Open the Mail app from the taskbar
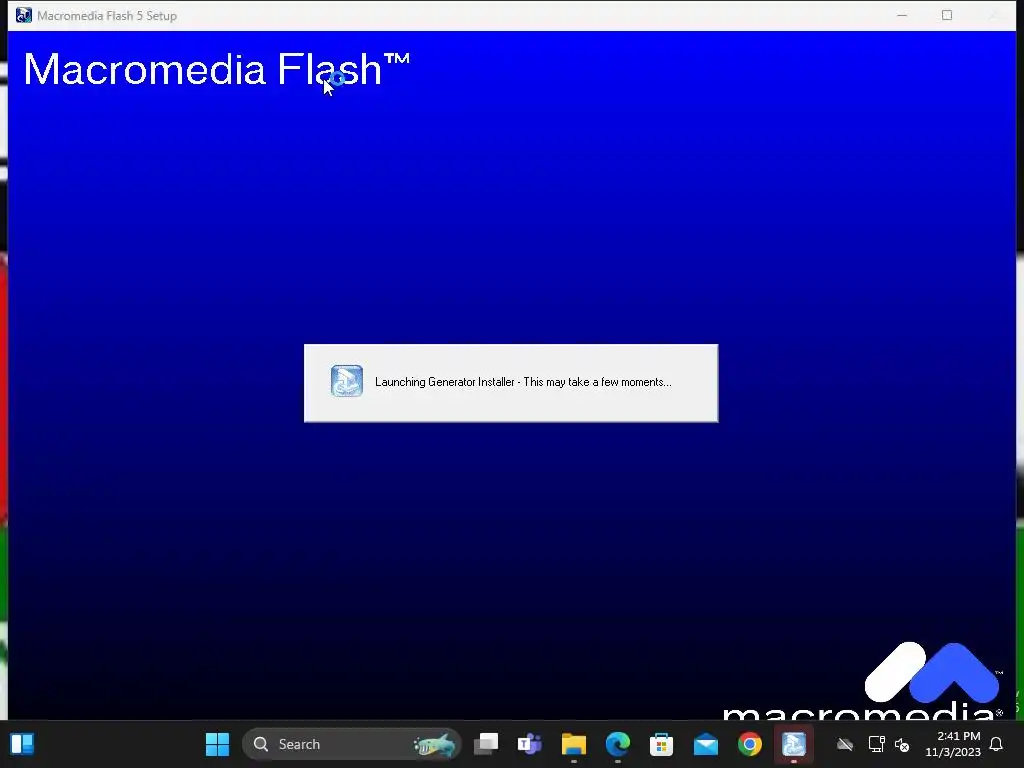This screenshot has width=1024, height=768. tap(706, 744)
